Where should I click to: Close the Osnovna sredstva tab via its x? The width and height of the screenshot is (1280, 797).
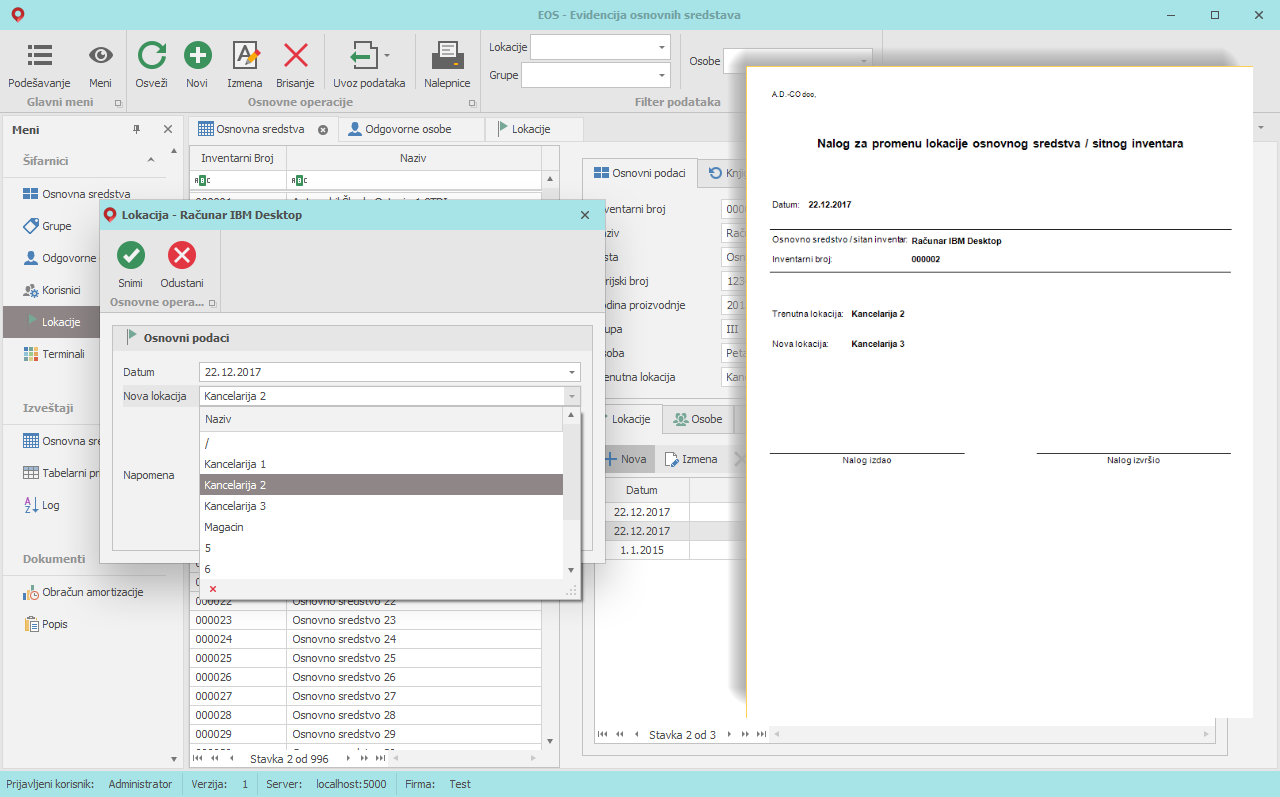click(323, 130)
